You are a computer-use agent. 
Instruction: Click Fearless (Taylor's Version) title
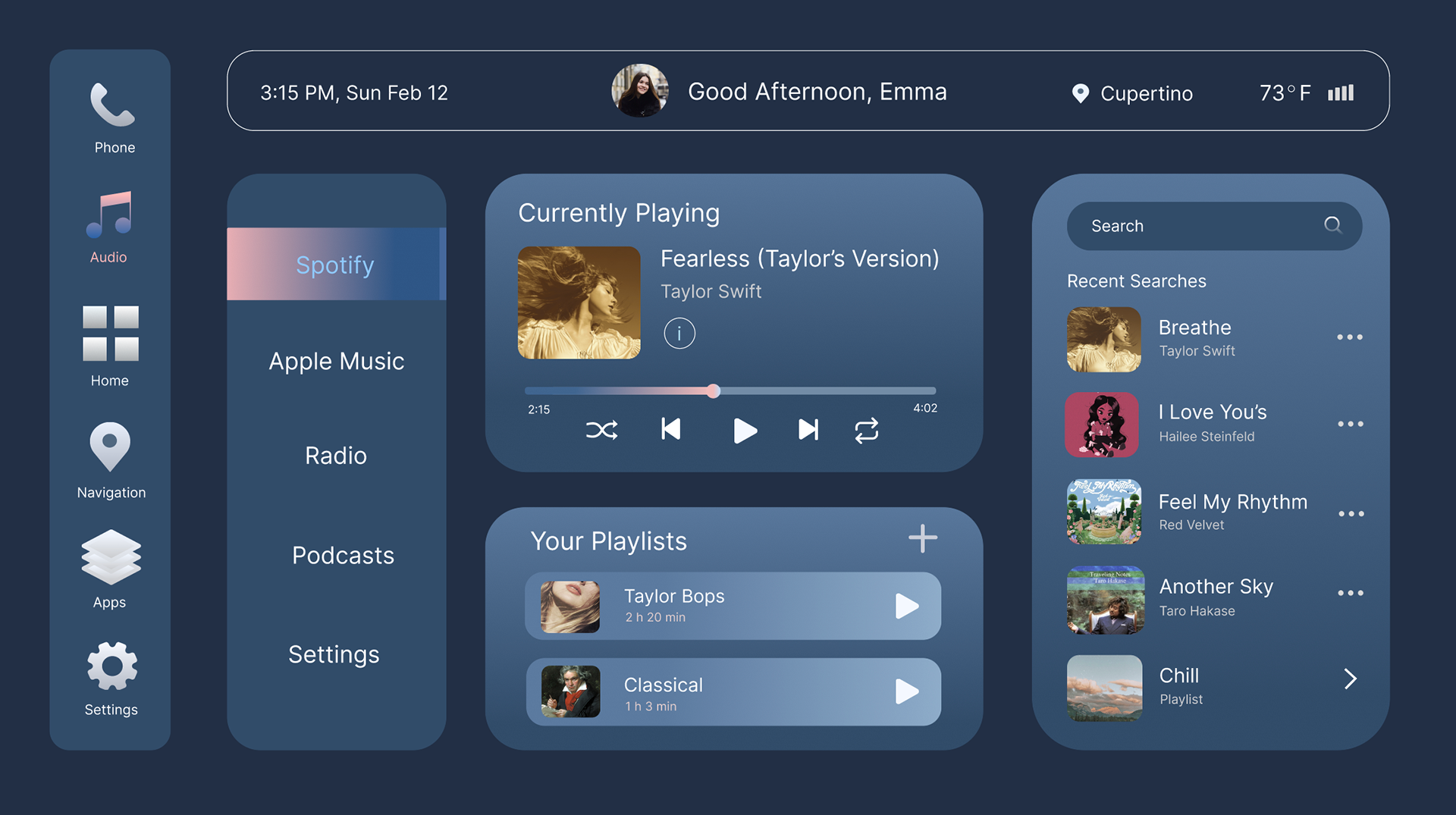[800, 259]
